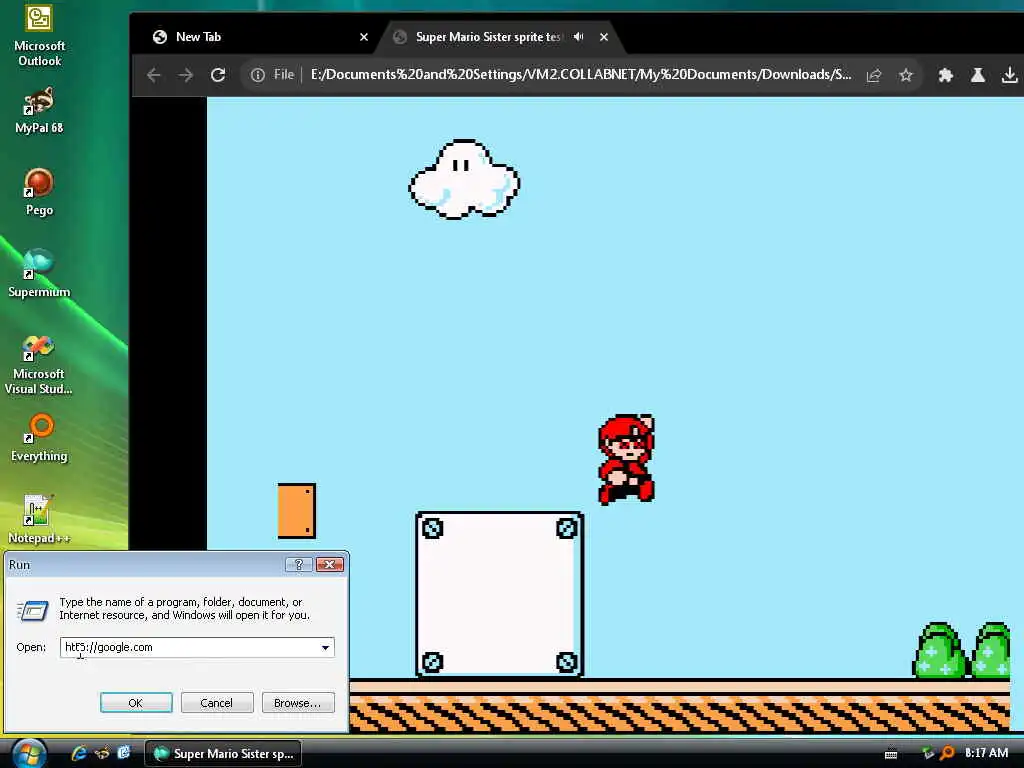Mute the Super Mario Sister tab audio
Viewport: 1024px width, 768px height.
coord(579,37)
